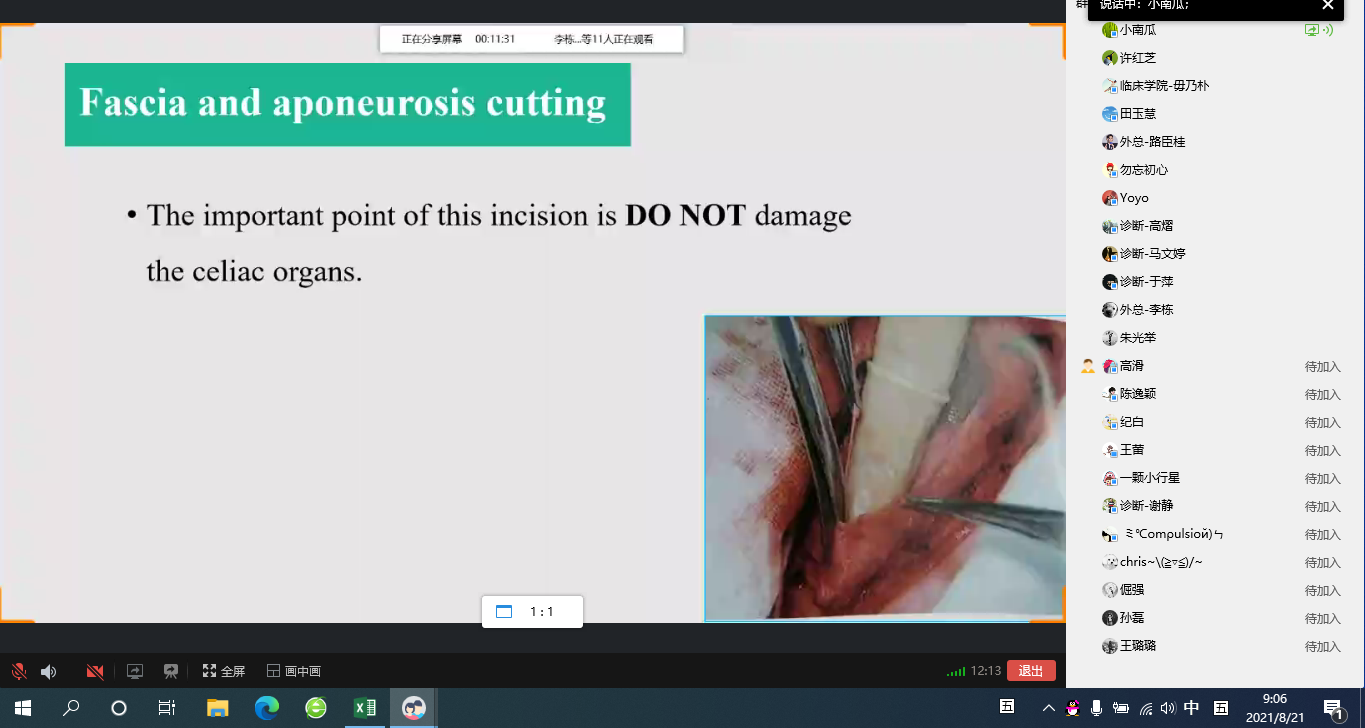This screenshot has width=1365, height=728.
Task: Expand the hidden system tray icons
Action: pyautogui.click(x=1048, y=708)
